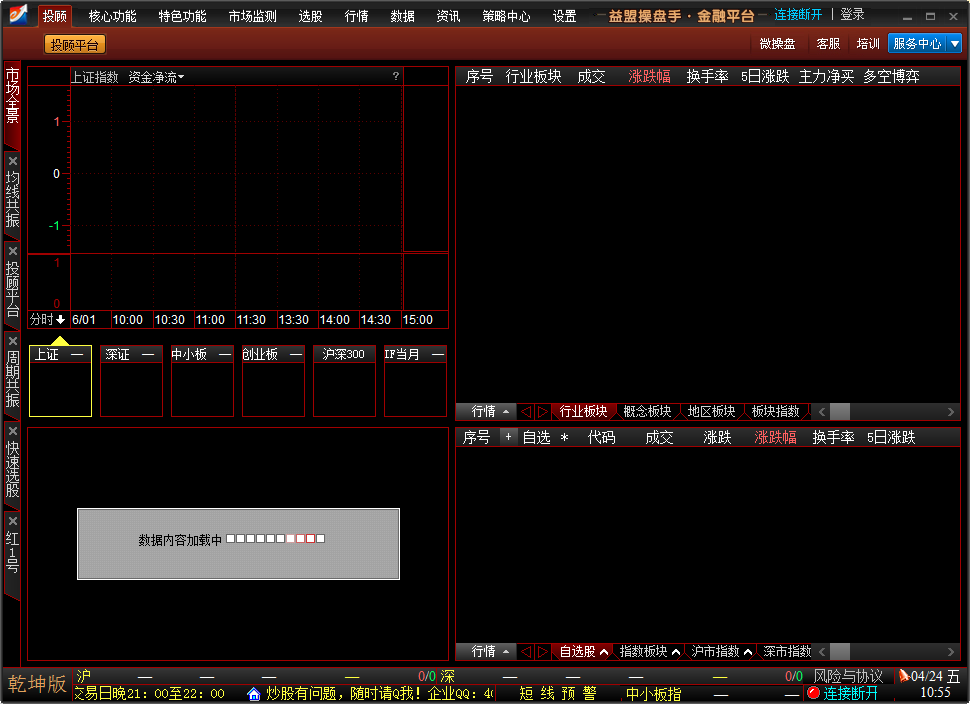Screen dimensions: 970x704
Task: Close the 投顾平台 sidebar tab
Action: 13,251
